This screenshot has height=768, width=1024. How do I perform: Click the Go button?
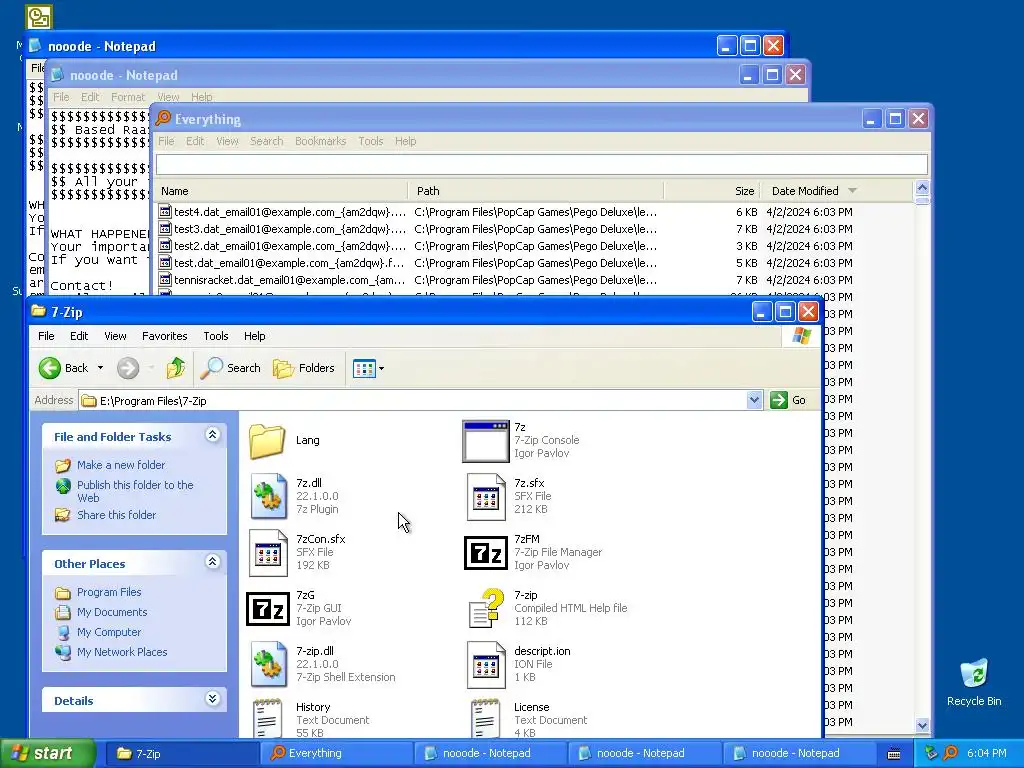(788, 400)
